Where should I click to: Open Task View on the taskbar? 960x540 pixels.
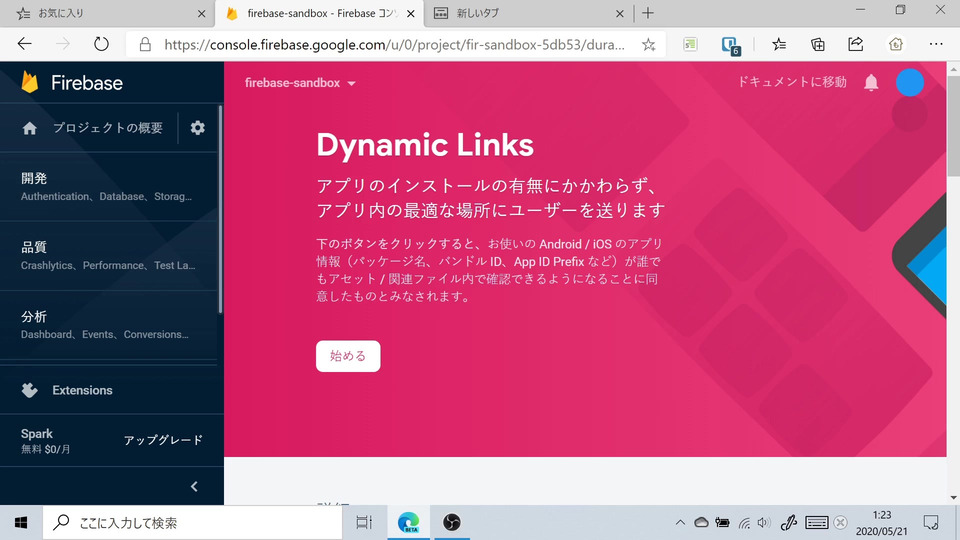tap(364, 522)
